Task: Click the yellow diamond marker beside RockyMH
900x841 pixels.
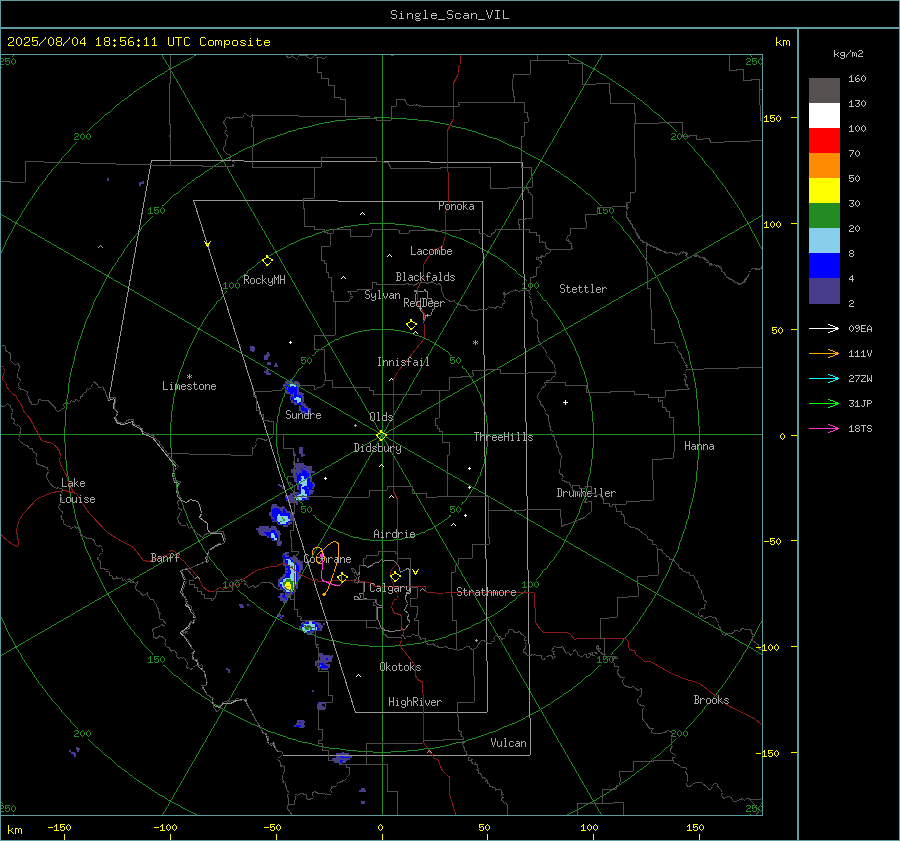Action: click(x=267, y=261)
